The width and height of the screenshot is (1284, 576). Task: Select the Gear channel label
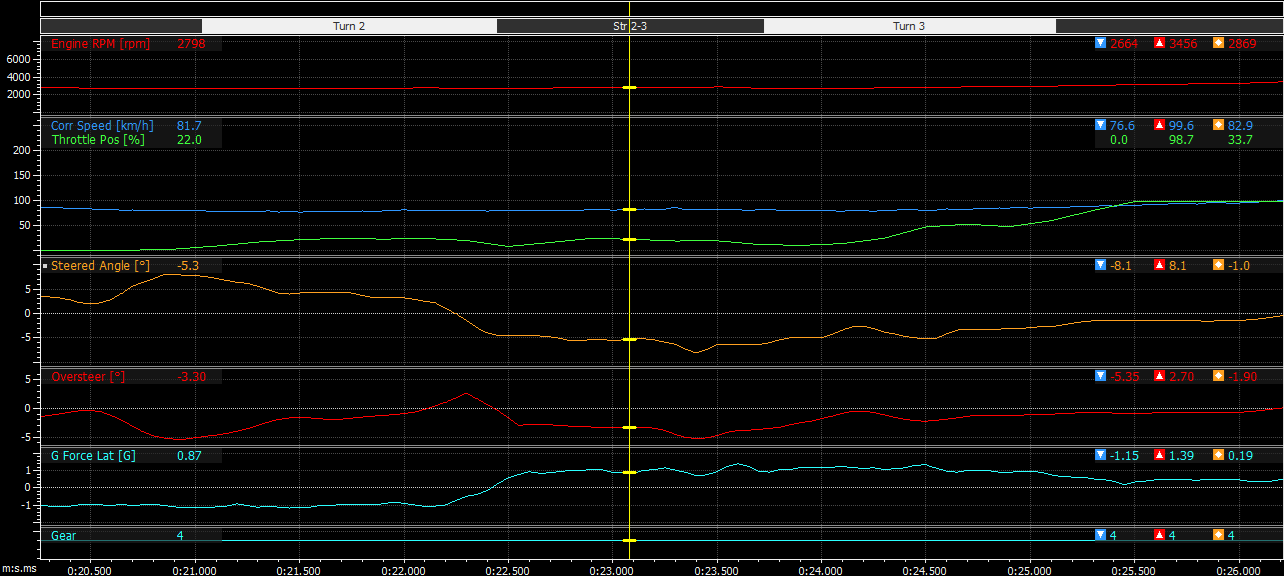[x=63, y=536]
